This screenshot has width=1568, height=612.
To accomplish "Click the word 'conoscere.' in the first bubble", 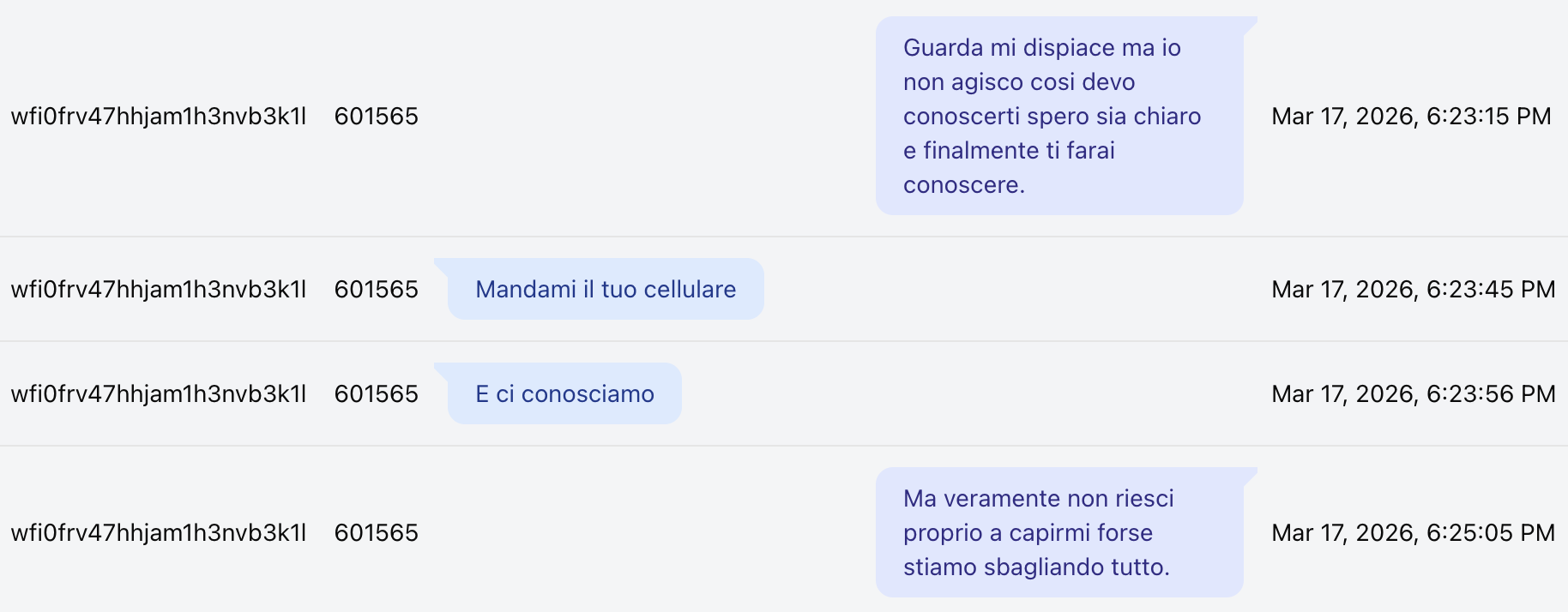I will tap(964, 184).
